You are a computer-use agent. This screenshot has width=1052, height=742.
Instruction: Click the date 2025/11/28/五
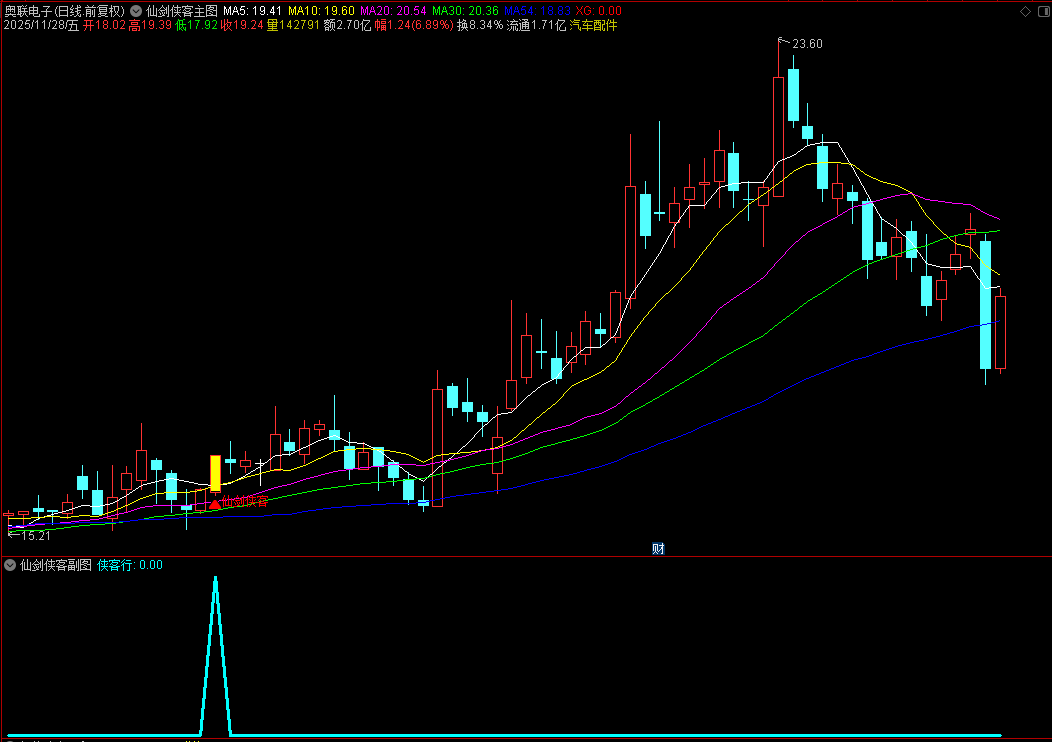[42, 25]
